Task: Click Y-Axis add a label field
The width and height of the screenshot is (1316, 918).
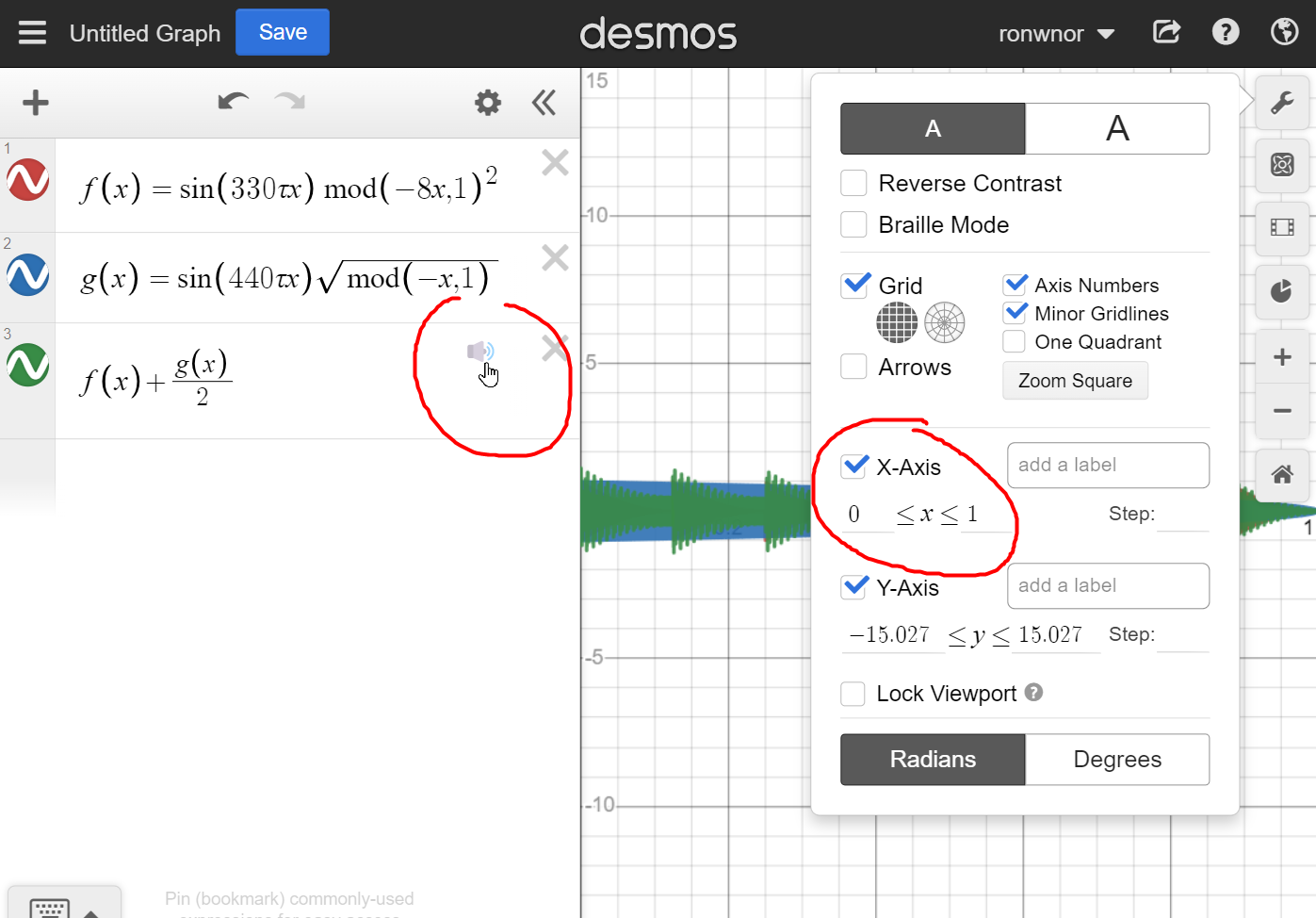Action: tap(1108, 586)
